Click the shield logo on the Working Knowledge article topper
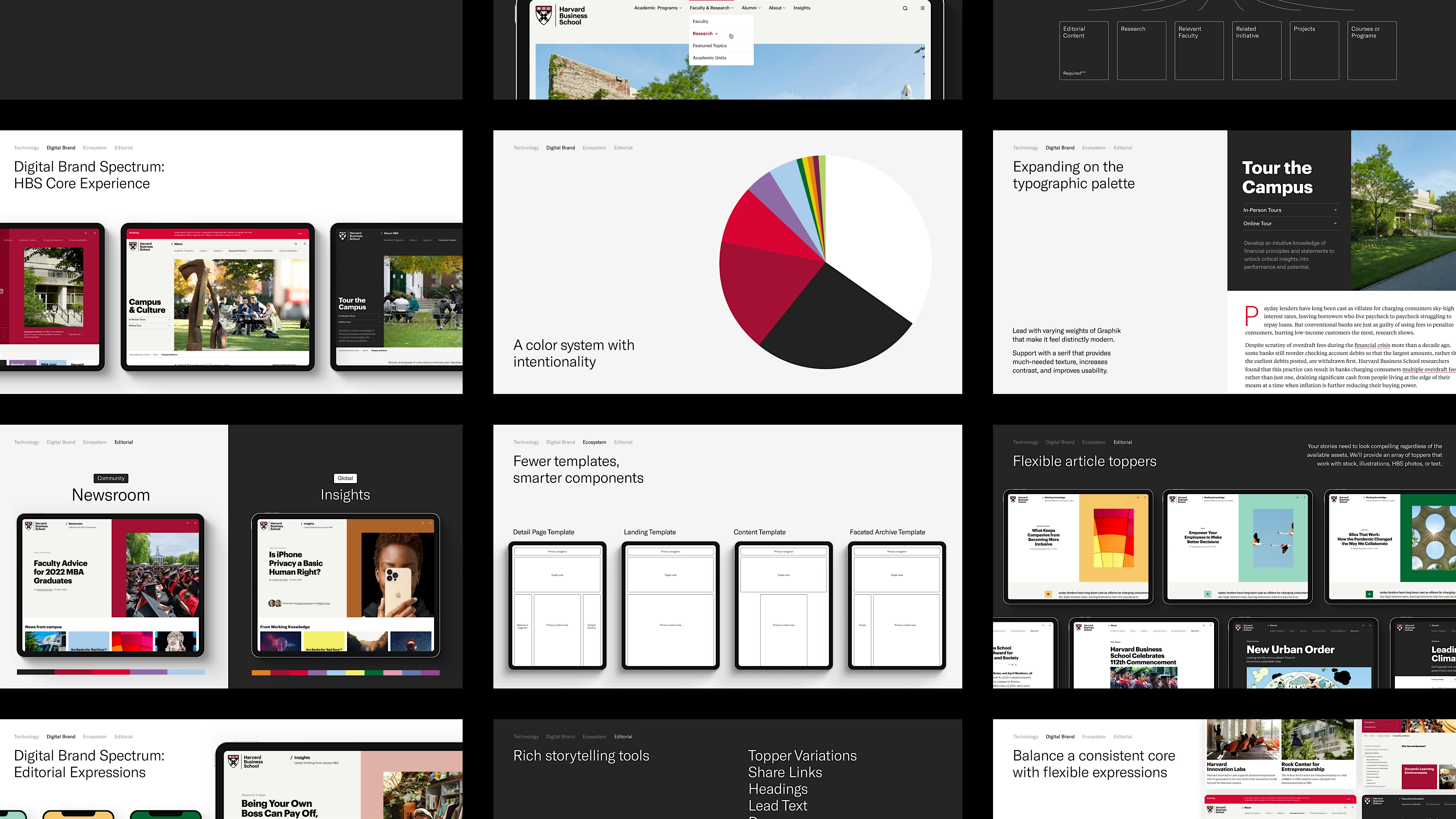The image size is (1456, 819). tap(1013, 500)
